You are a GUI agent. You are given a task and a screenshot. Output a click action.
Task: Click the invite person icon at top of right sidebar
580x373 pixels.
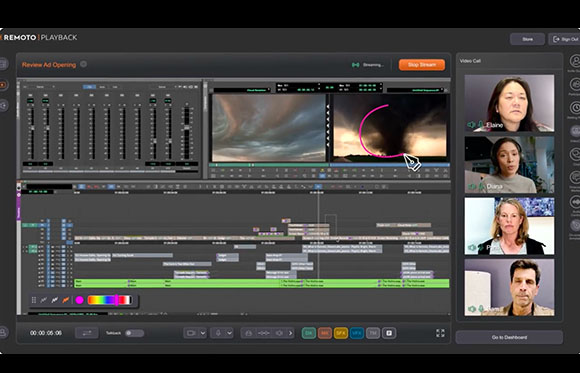click(x=575, y=61)
